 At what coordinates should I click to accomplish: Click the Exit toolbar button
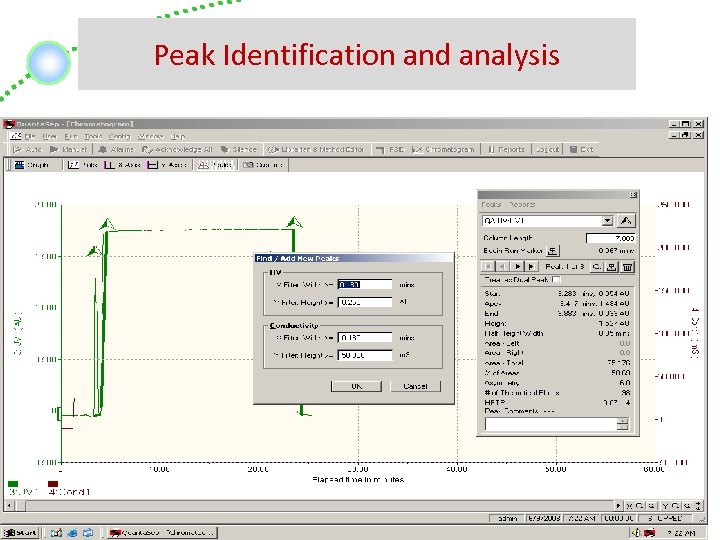point(581,150)
